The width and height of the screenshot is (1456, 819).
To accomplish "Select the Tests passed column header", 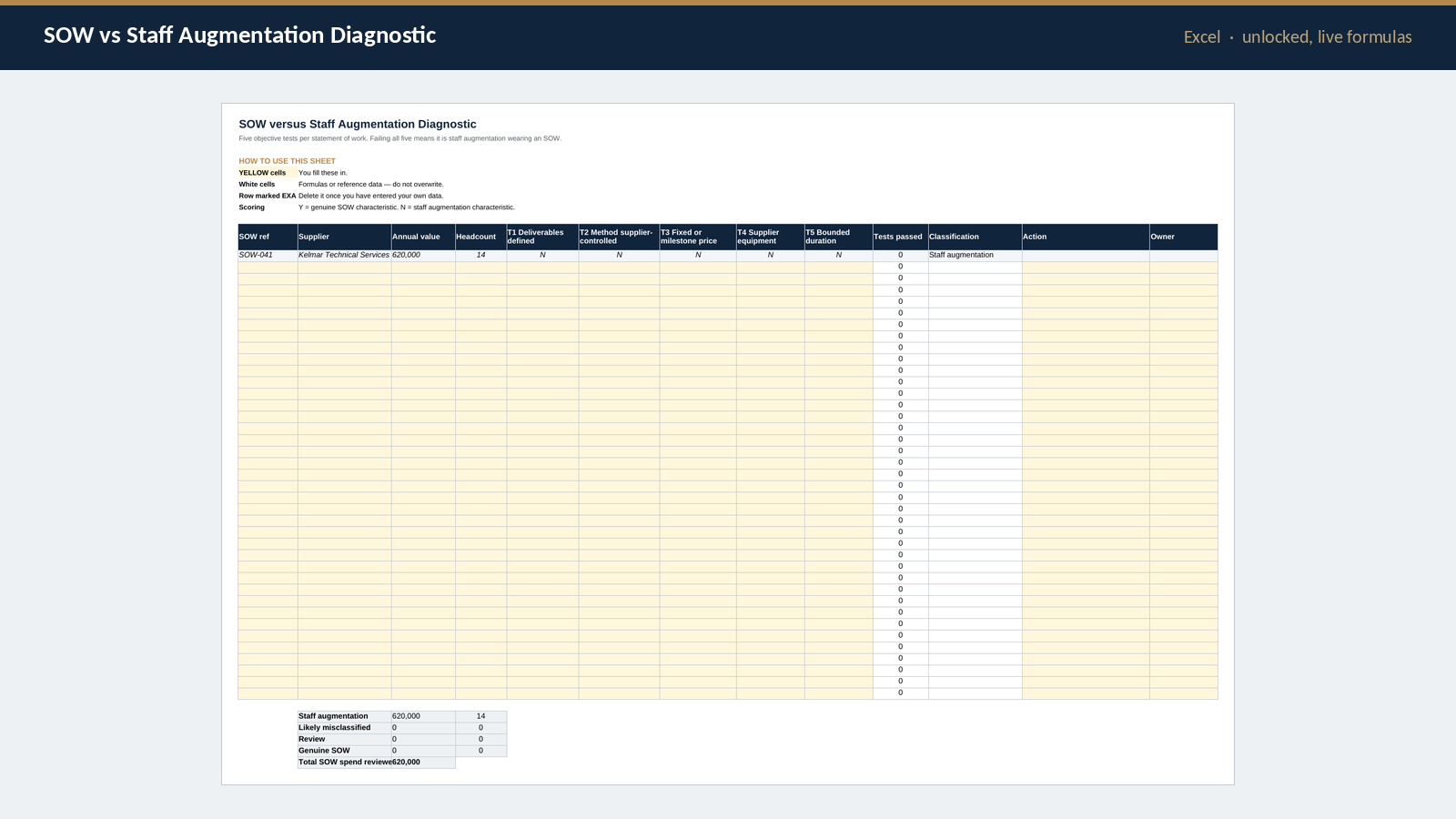I will pyautogui.click(x=900, y=237).
